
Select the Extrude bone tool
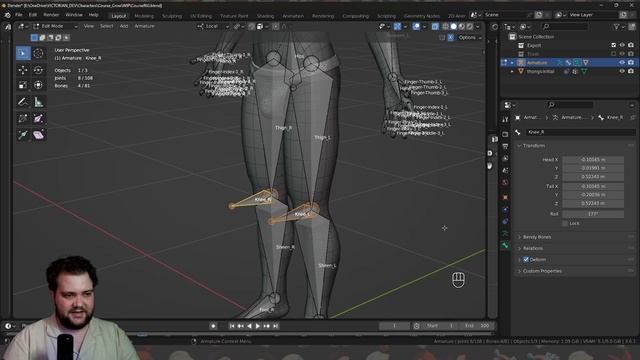23,135
